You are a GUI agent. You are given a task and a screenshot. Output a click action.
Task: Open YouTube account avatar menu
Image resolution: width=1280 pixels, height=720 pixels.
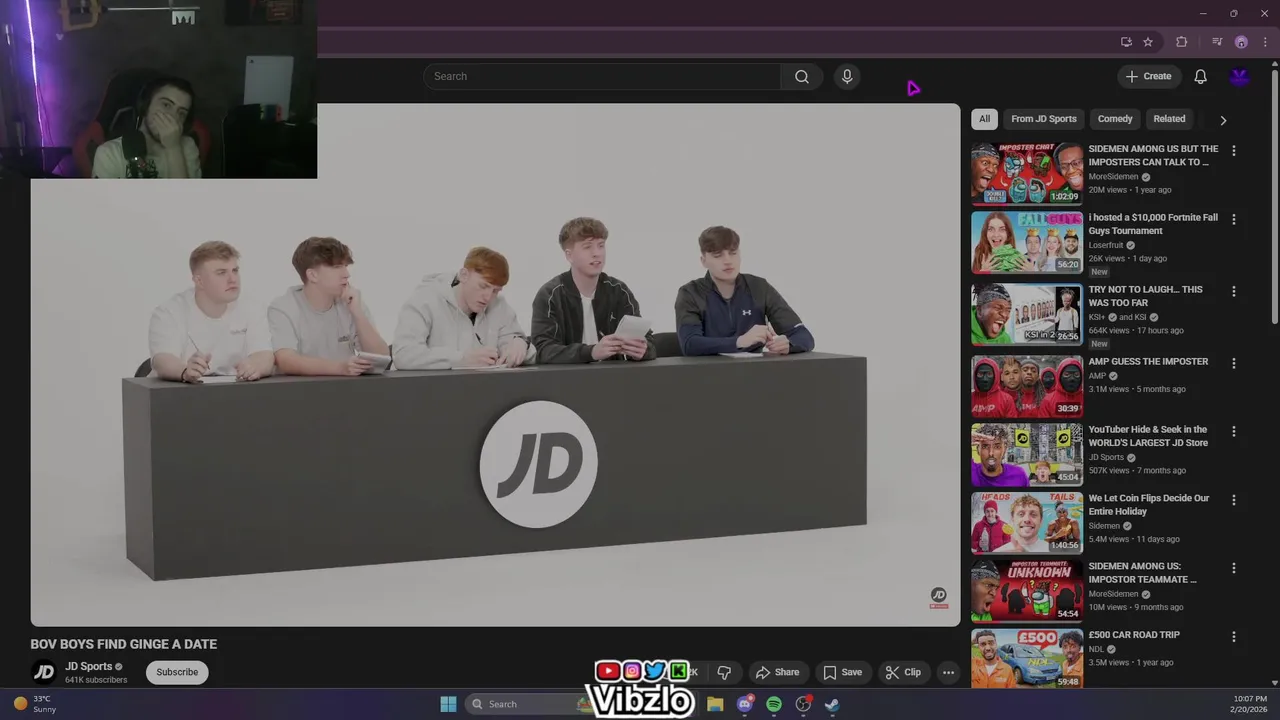pos(1240,77)
